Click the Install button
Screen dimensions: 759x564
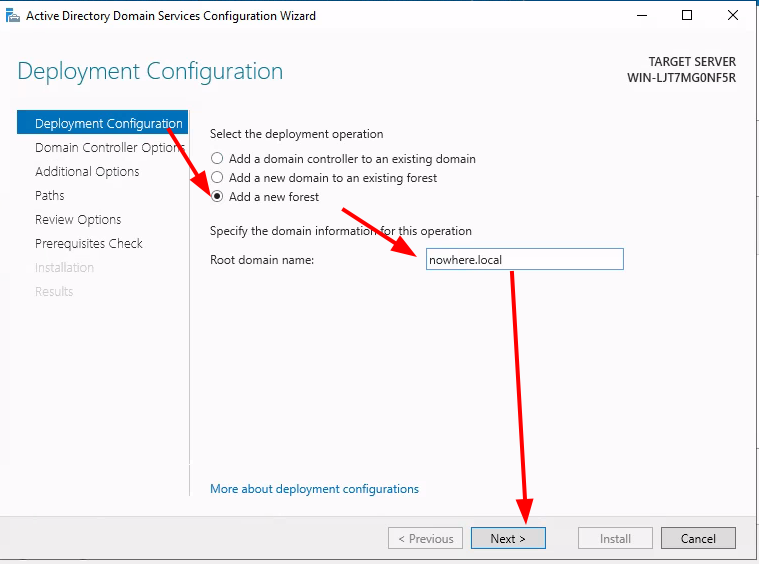pyautogui.click(x=615, y=538)
